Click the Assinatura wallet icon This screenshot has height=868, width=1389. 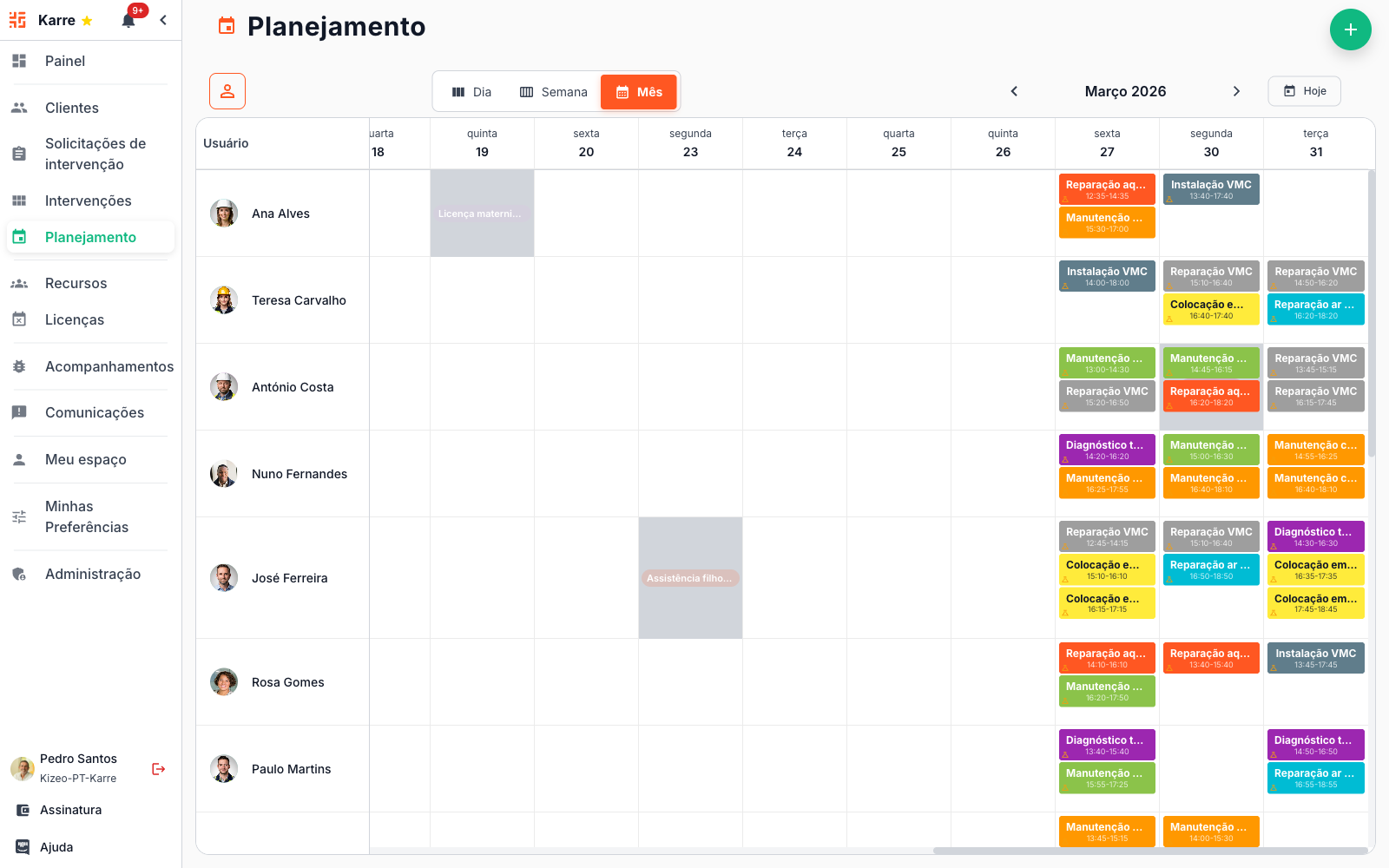coord(23,810)
